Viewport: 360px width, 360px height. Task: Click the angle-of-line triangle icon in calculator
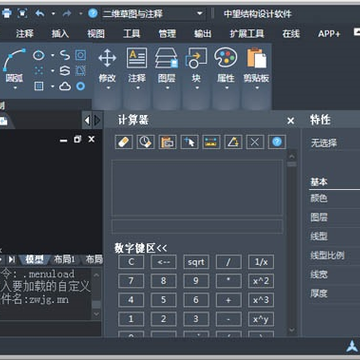233,142
